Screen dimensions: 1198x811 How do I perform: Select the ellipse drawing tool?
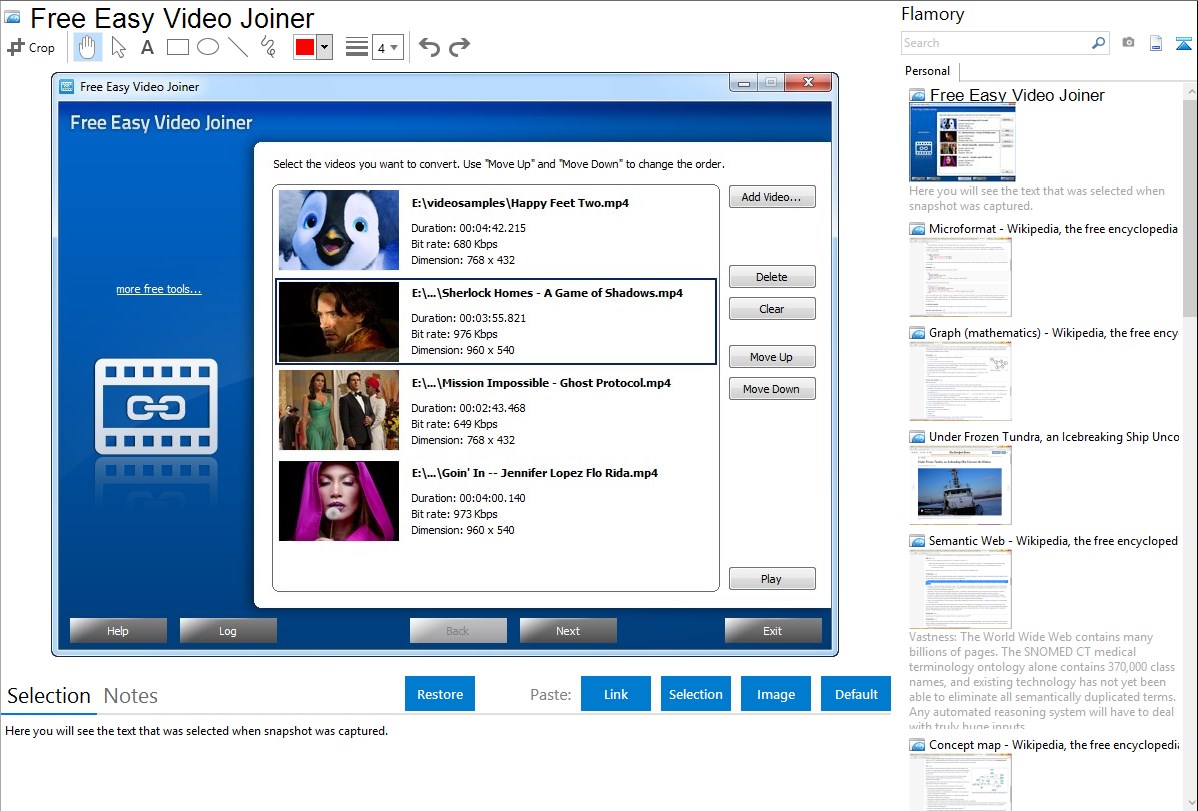pos(208,47)
